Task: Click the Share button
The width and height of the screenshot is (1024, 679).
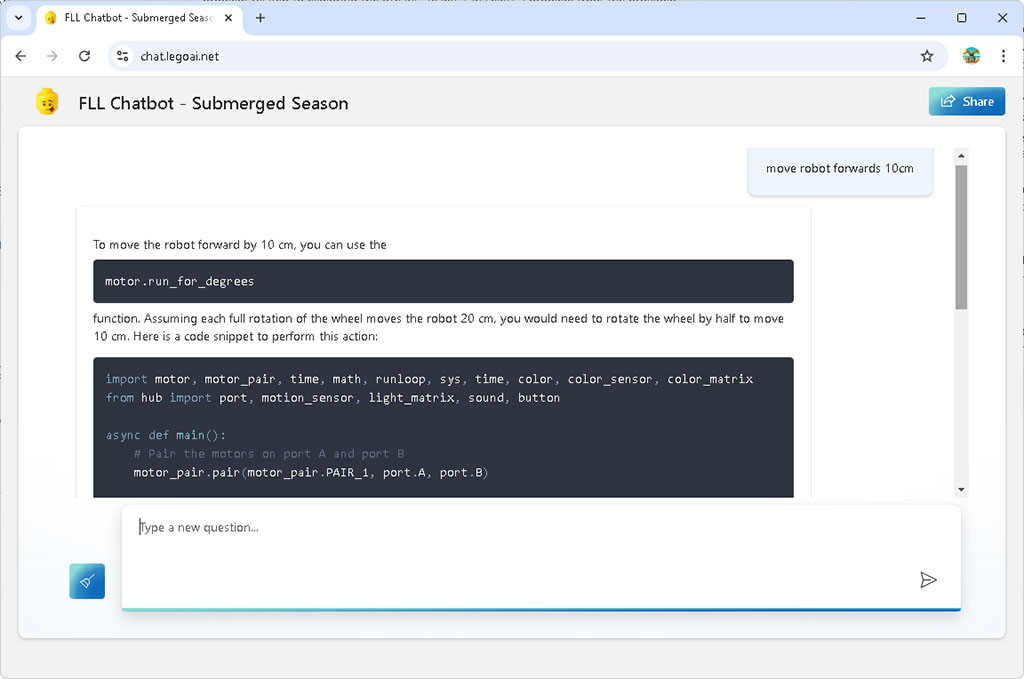Action: (966, 101)
